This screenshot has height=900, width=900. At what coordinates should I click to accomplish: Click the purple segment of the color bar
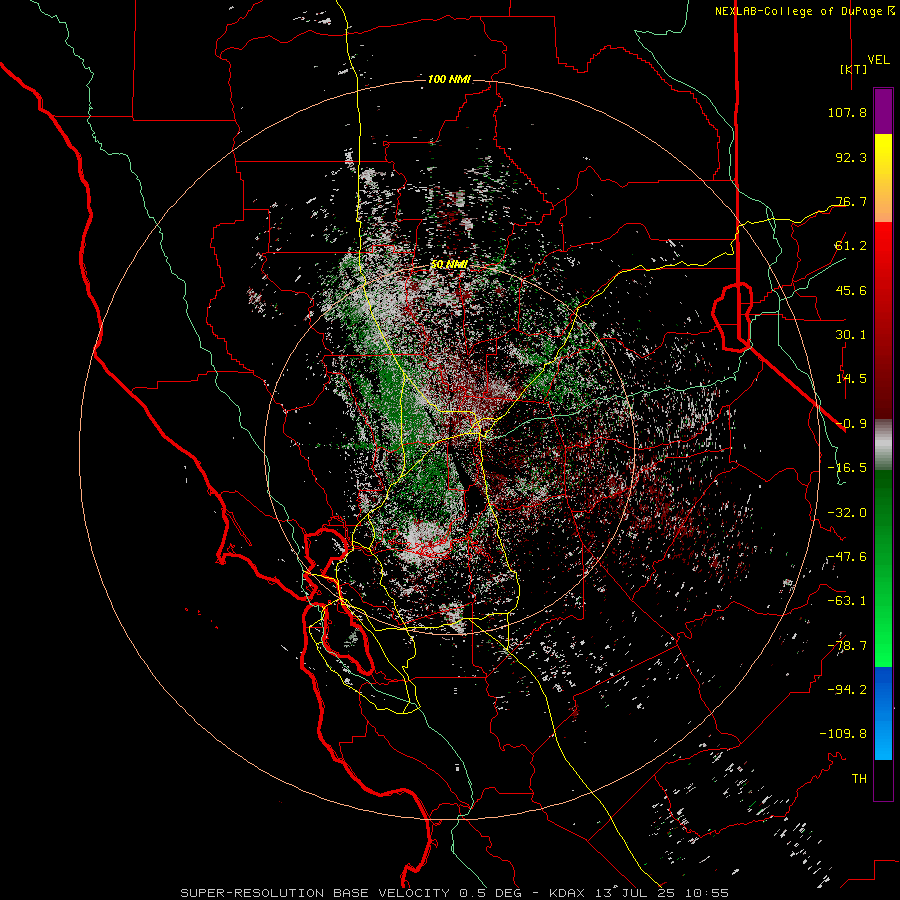(883, 111)
